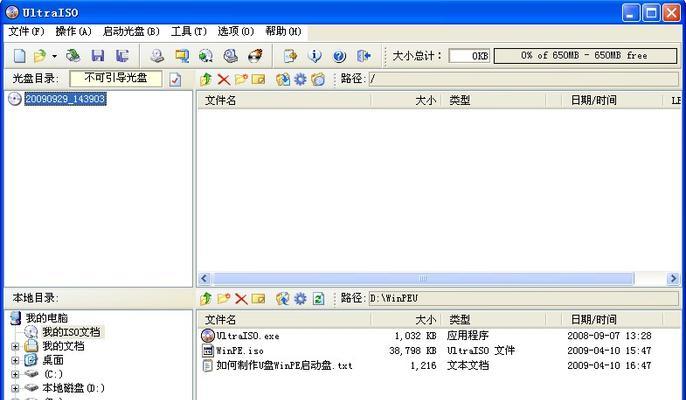Image resolution: width=686 pixels, height=400 pixels.
Task: Click the Compress ISO icon with green arrow
Action: [x=206, y=56]
